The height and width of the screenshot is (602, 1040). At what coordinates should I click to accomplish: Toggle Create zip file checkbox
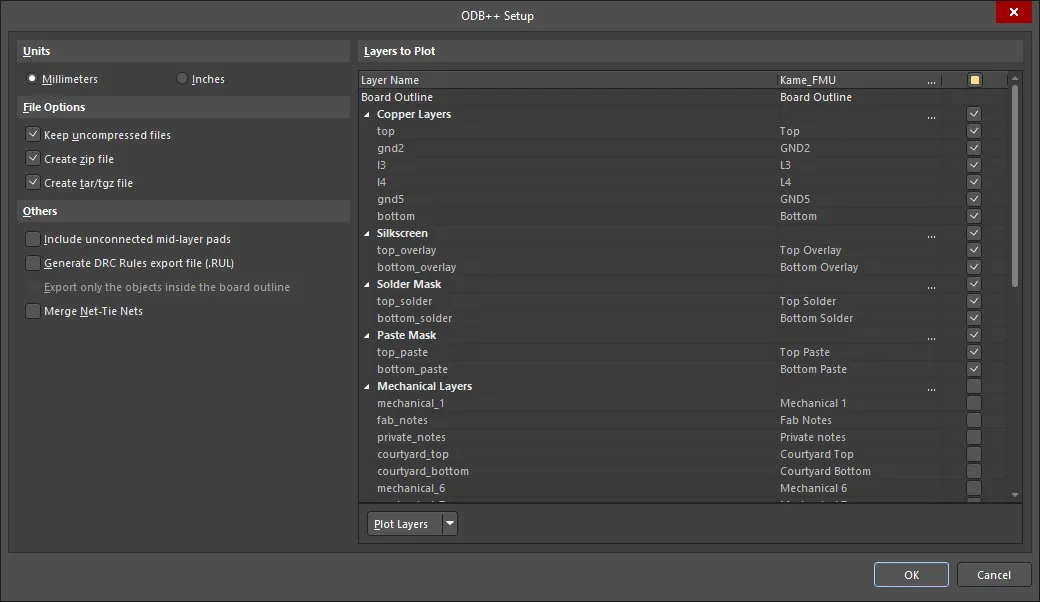32,158
